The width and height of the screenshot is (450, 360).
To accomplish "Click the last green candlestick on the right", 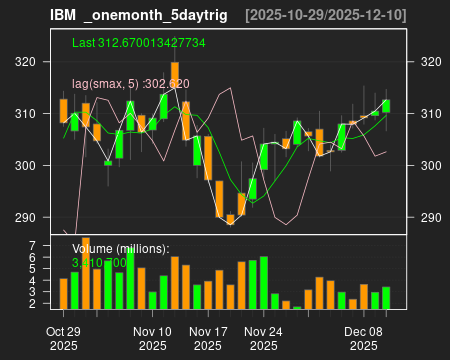I will click(386, 106).
